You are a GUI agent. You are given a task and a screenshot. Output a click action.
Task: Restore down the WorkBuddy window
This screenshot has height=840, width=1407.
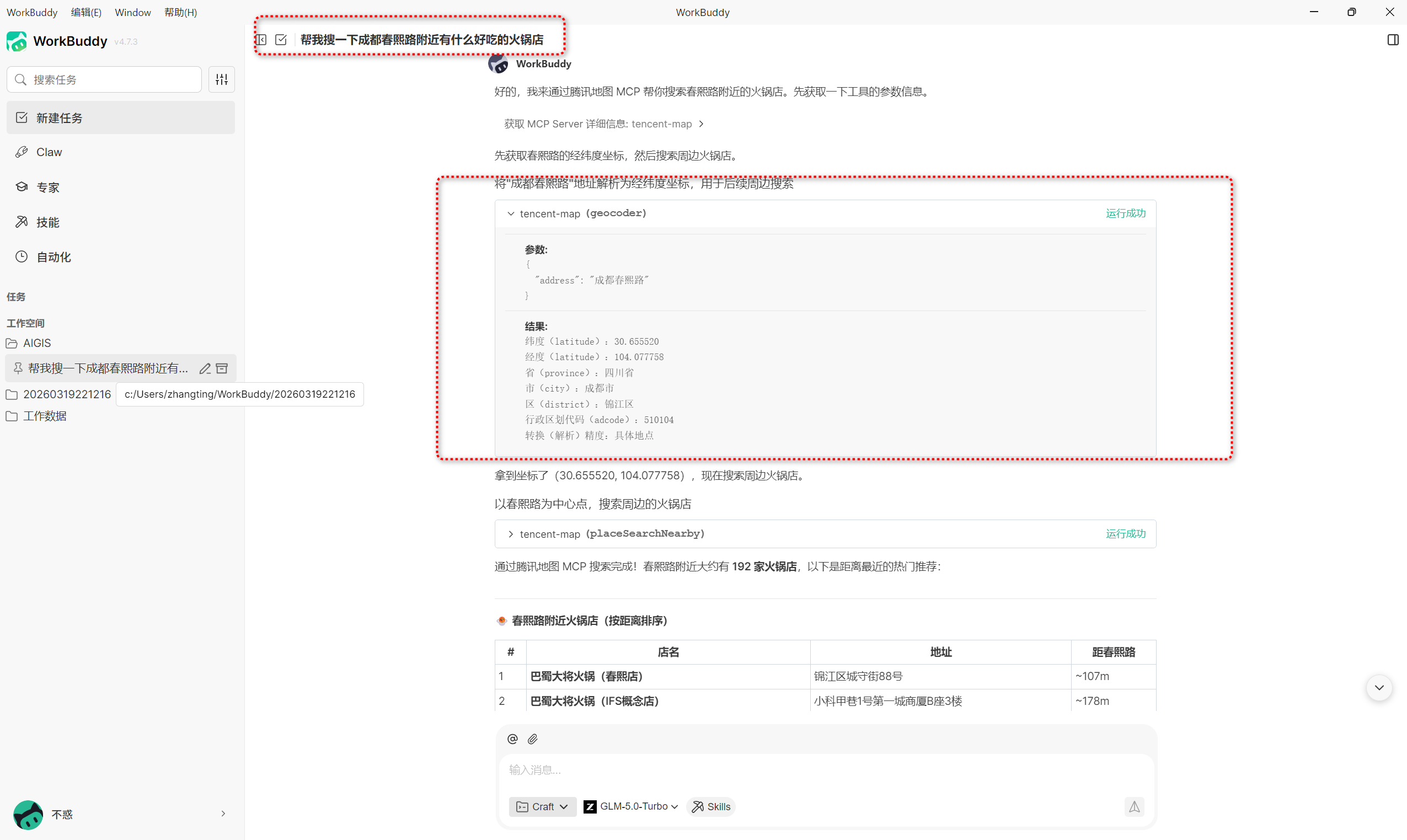pyautogui.click(x=1351, y=12)
